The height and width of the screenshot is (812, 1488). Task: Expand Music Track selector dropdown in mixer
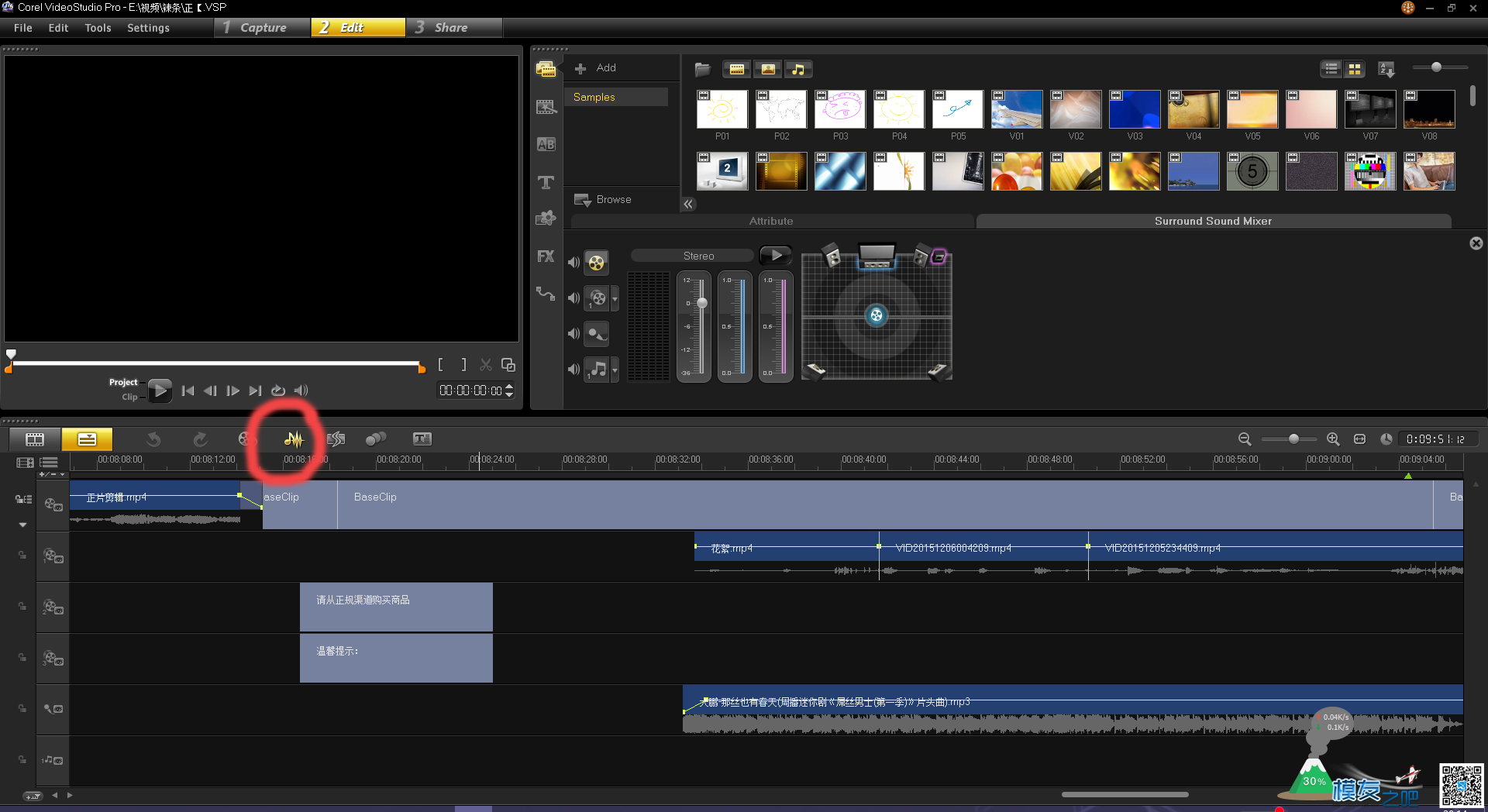tap(615, 370)
